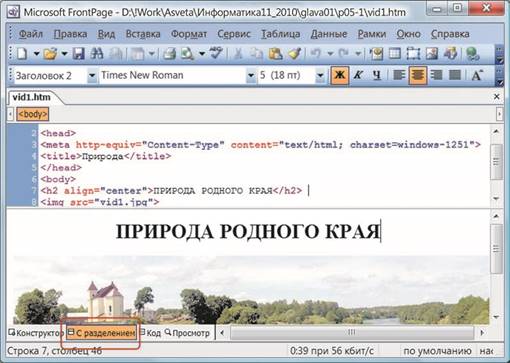Toggle center alignment
510x363 pixels.
418,75
